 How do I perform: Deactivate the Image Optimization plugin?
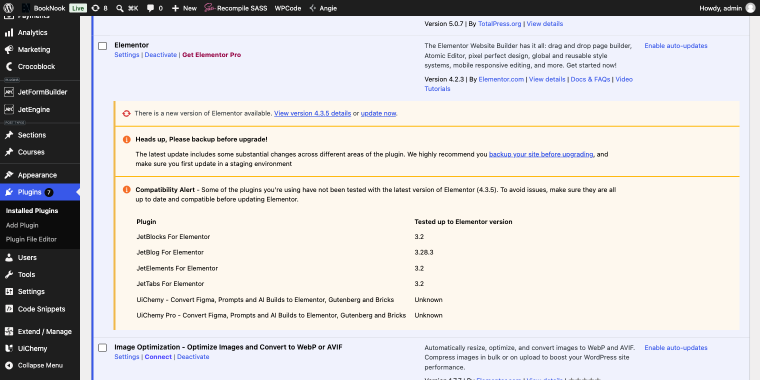[x=193, y=357]
